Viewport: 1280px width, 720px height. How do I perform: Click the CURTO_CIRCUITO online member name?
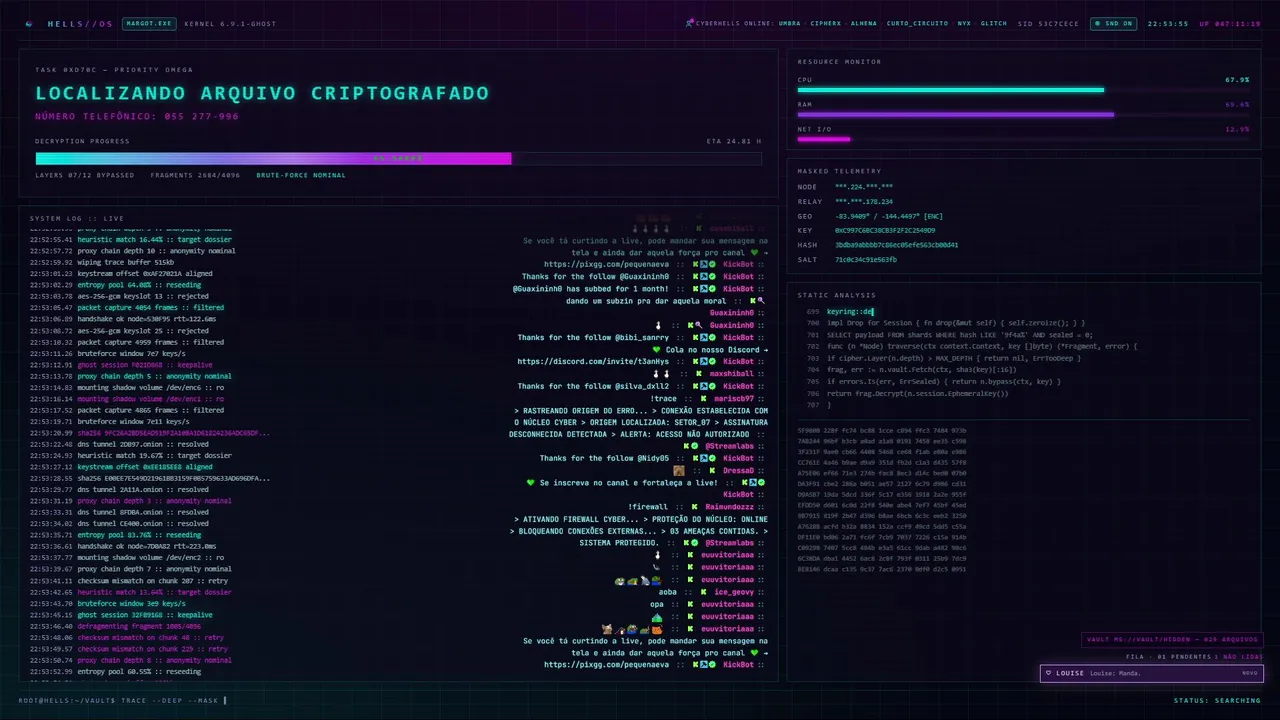coord(917,23)
